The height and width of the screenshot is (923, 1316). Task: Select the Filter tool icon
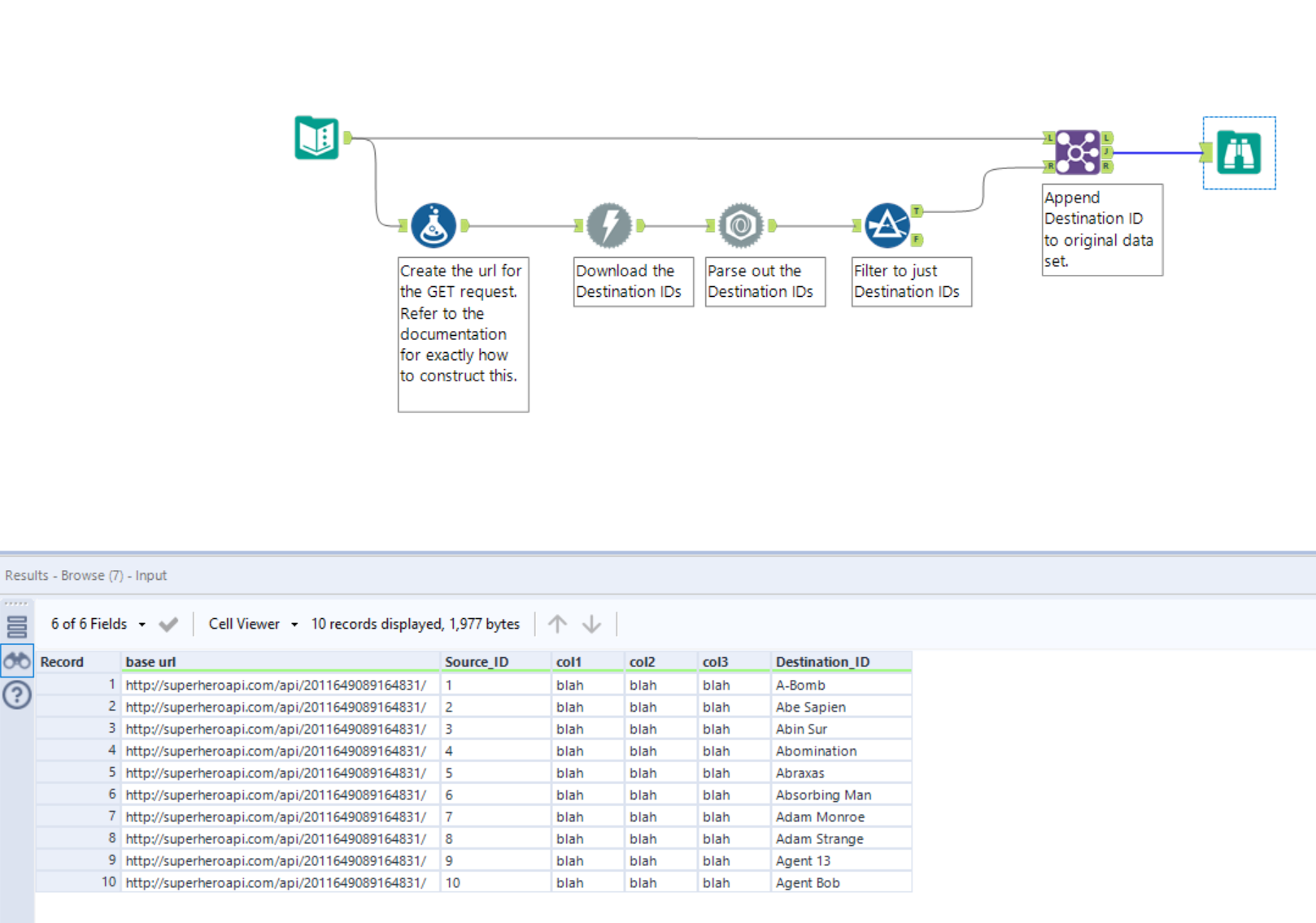pyautogui.click(x=887, y=225)
